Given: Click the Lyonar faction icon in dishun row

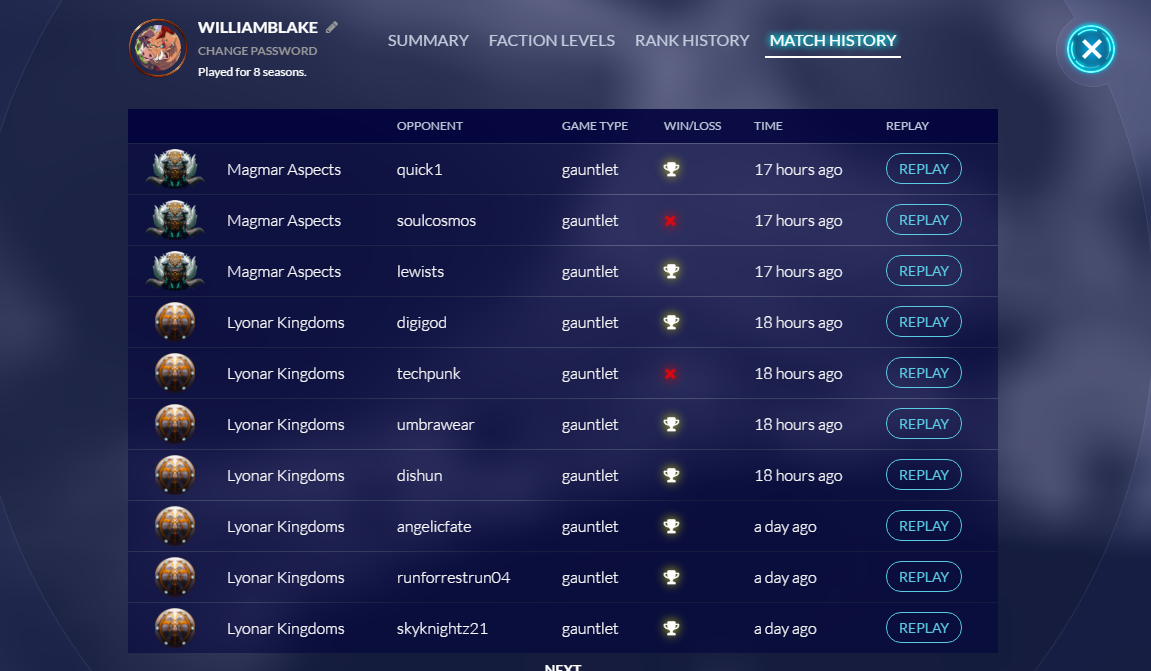Looking at the screenshot, I should [x=175, y=475].
